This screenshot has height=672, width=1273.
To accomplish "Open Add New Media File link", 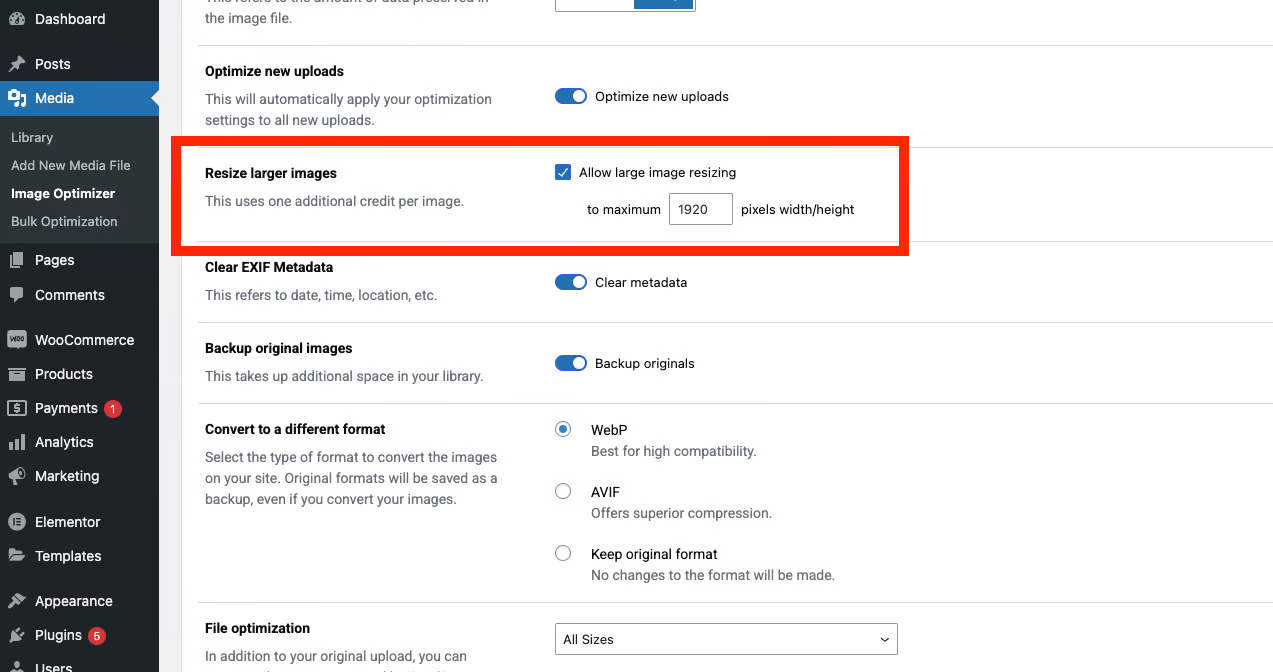I will [x=71, y=166].
